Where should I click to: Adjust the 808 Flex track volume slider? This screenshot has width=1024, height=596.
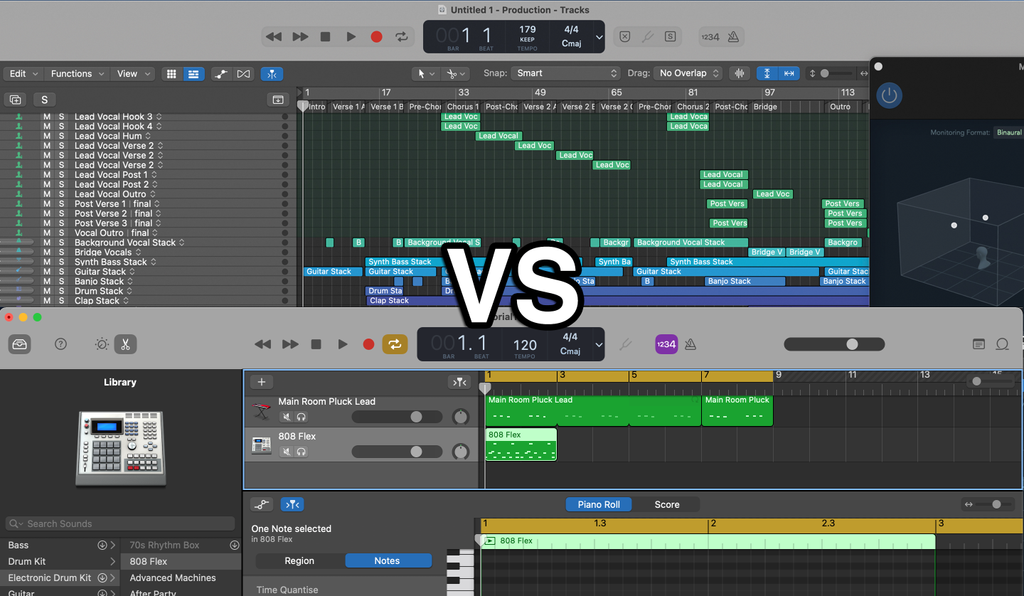(415, 450)
